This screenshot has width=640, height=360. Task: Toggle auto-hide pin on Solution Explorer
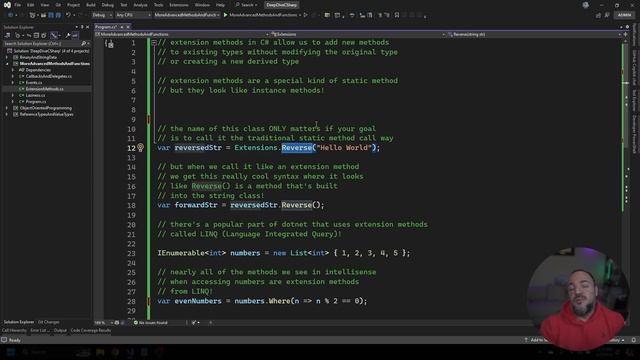[82, 27]
